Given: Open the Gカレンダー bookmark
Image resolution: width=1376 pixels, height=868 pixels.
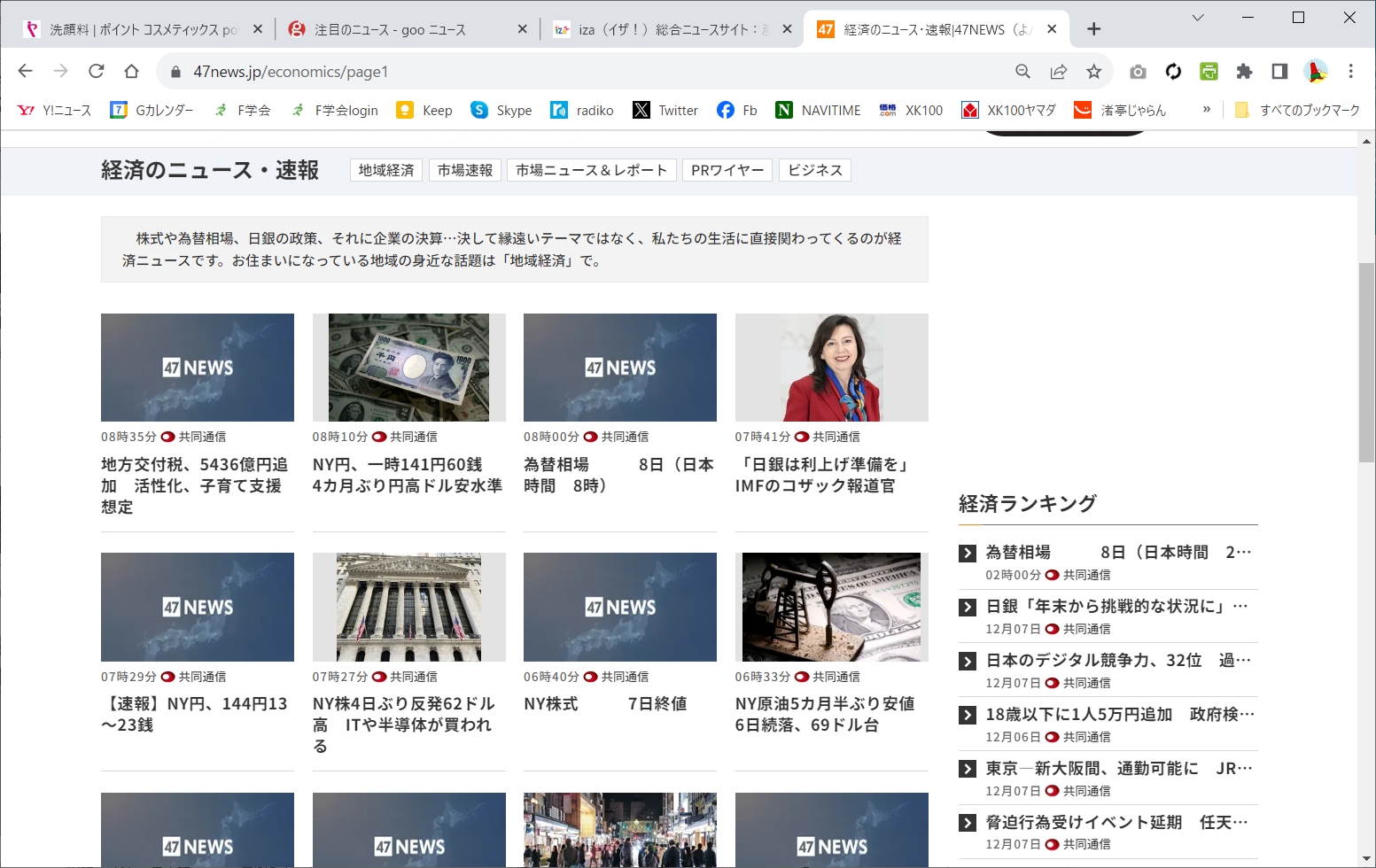Looking at the screenshot, I should (x=152, y=110).
